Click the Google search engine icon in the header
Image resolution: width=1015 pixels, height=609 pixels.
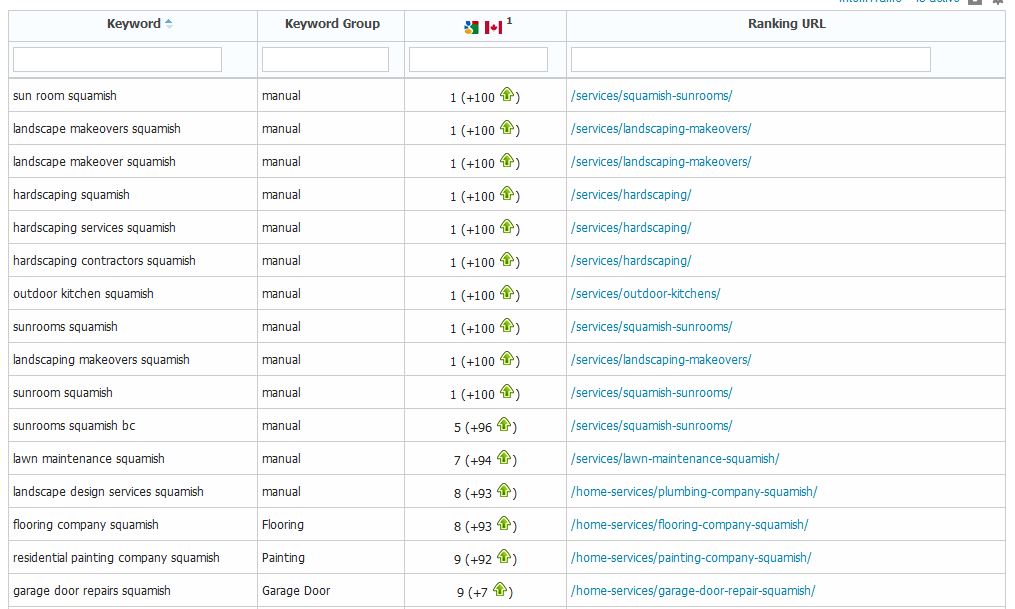(x=471, y=27)
